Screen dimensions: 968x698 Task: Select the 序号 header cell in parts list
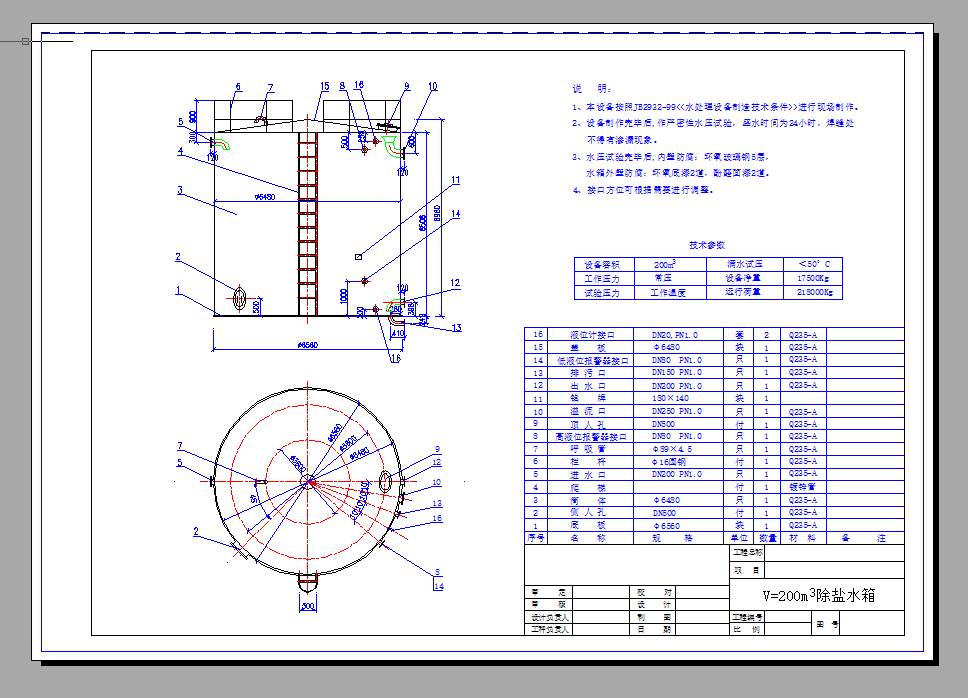pos(536,538)
